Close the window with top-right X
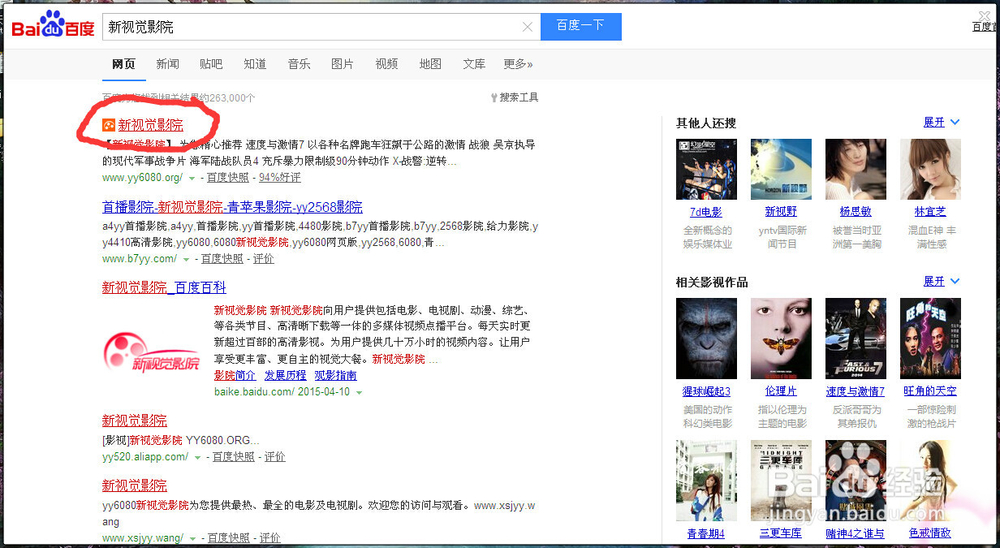 pyautogui.click(x=986, y=15)
